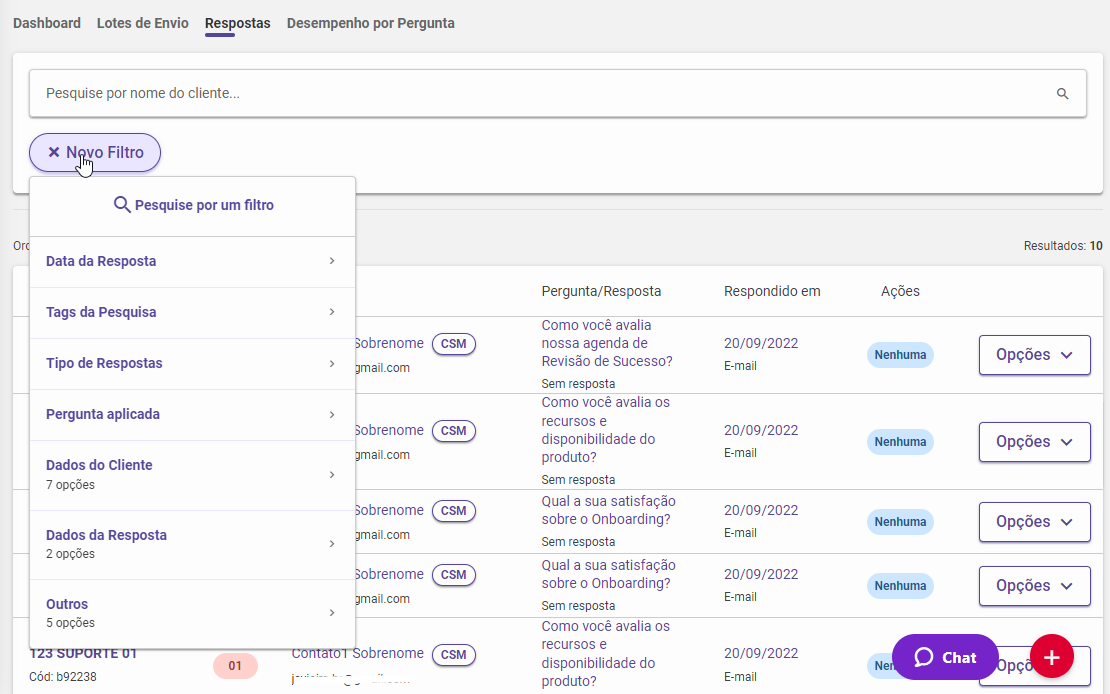
Task: Click the red plus floating button
Action: pyautogui.click(x=1051, y=657)
